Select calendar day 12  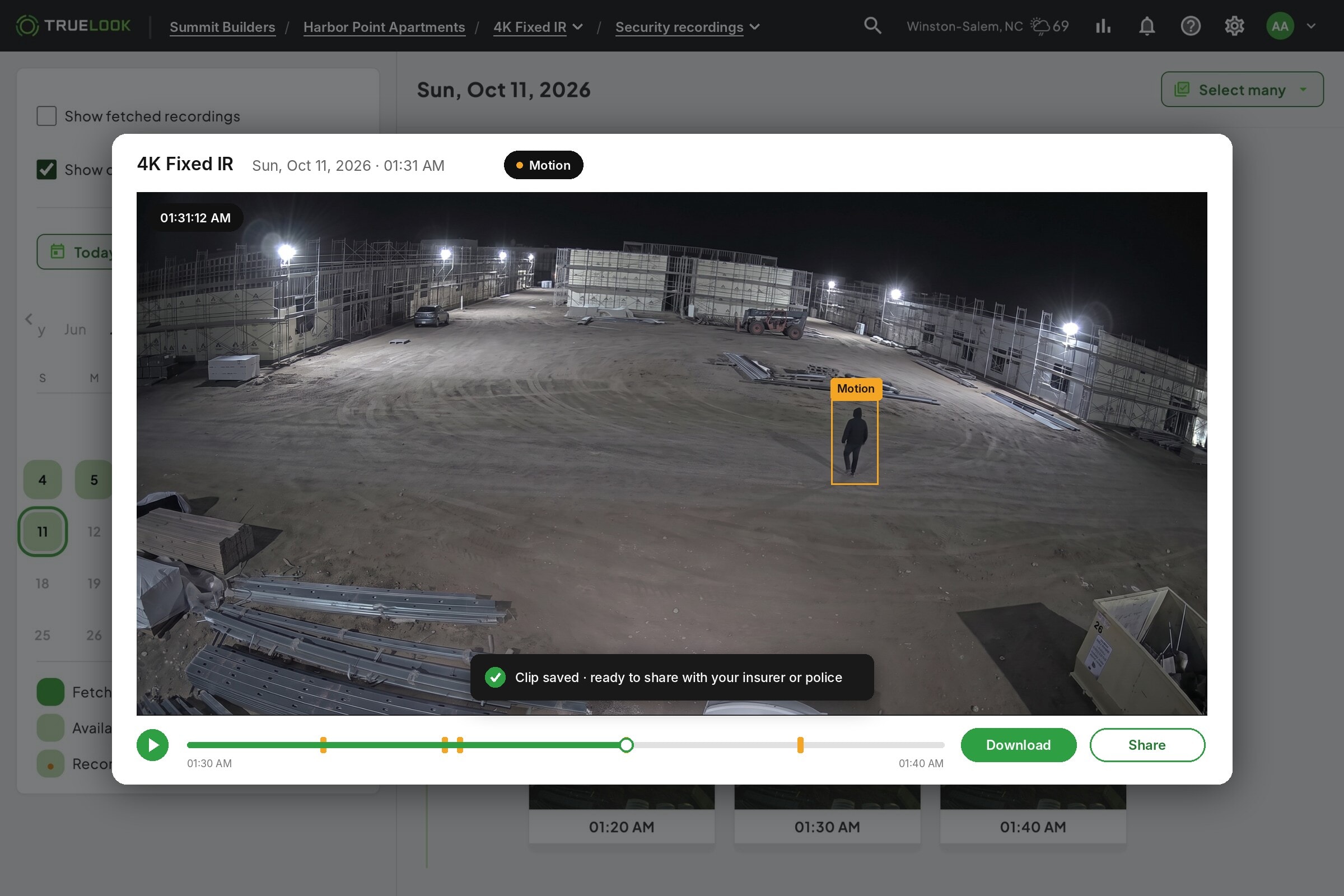94,531
